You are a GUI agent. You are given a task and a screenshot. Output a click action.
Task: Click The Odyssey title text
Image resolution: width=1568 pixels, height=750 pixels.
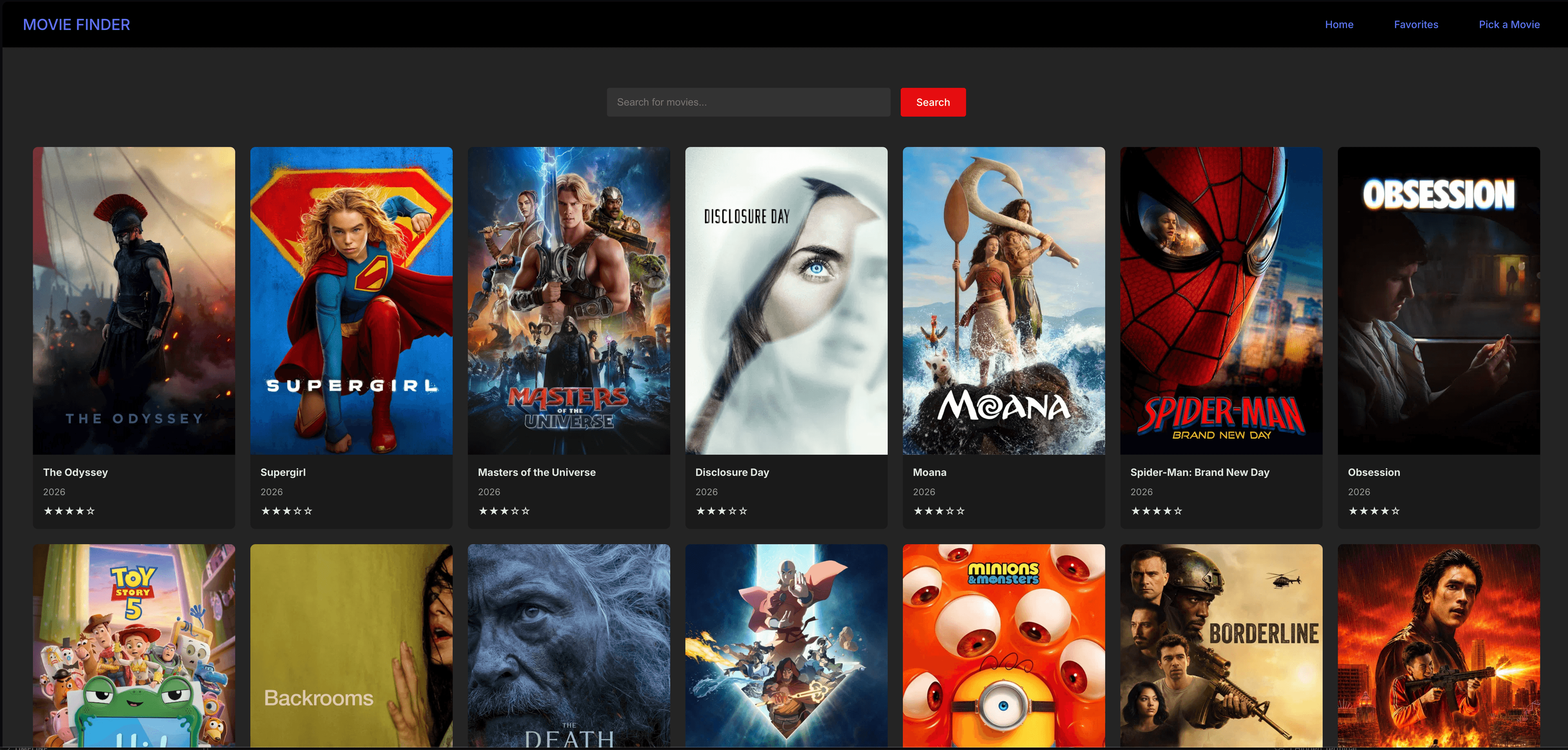pos(76,472)
